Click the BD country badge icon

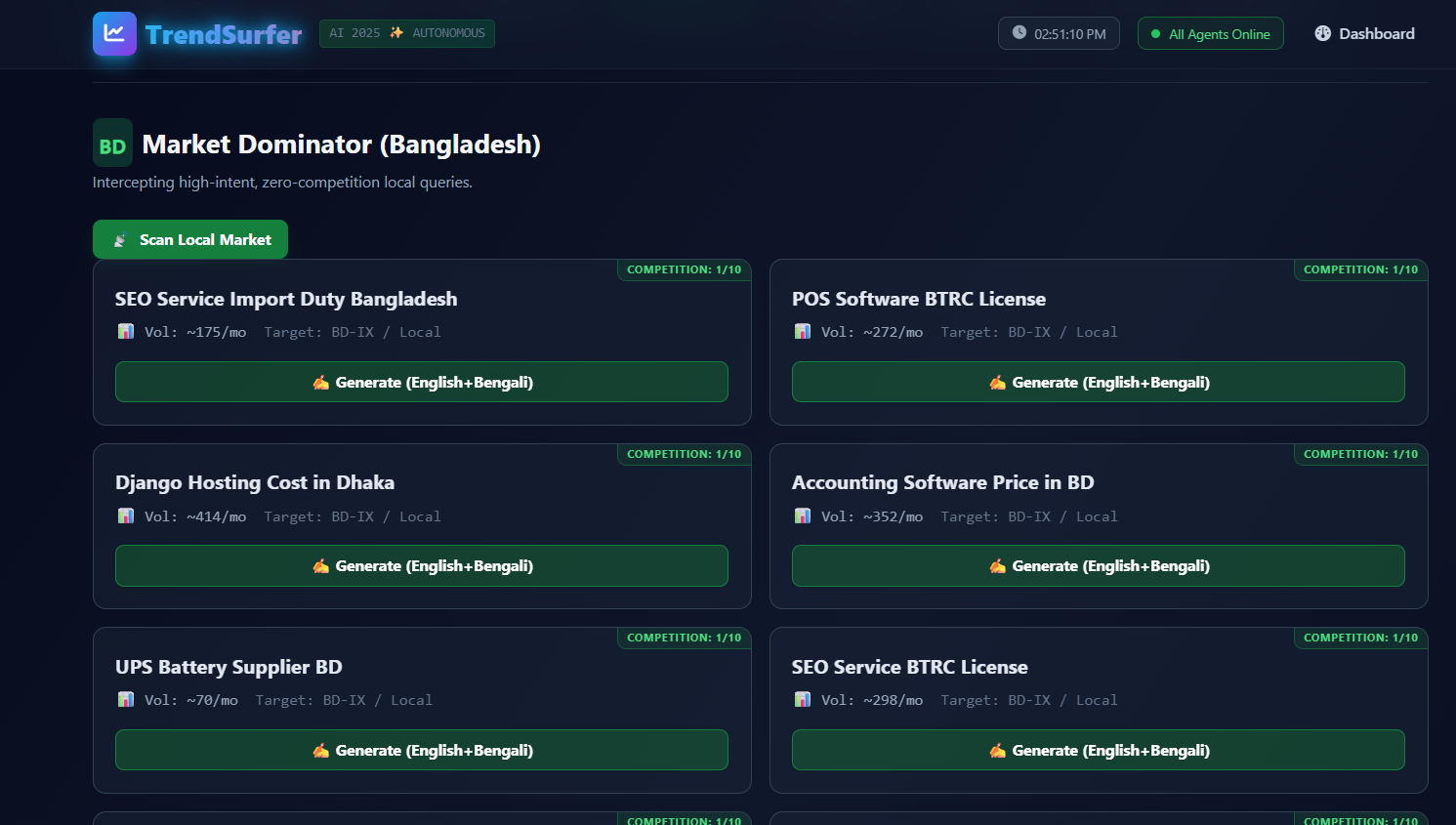pos(112,144)
